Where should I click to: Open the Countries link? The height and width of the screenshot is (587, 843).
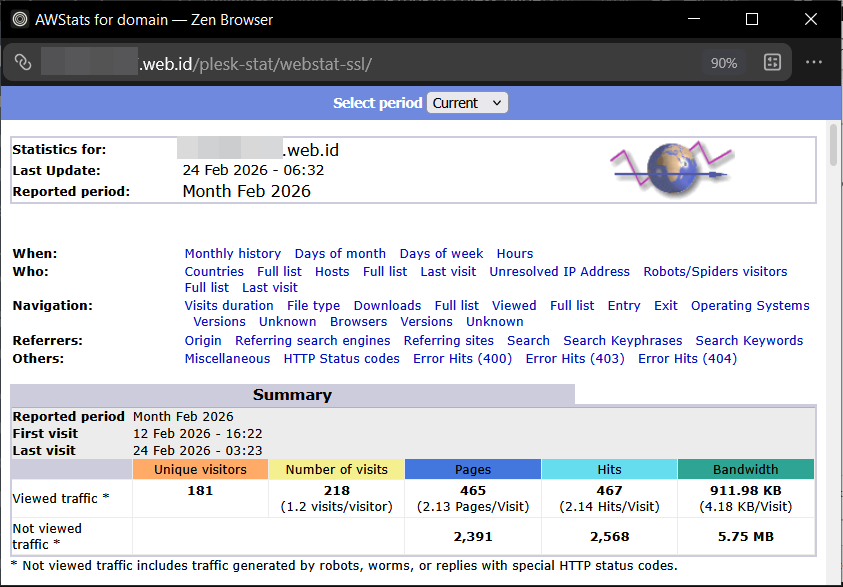214,271
